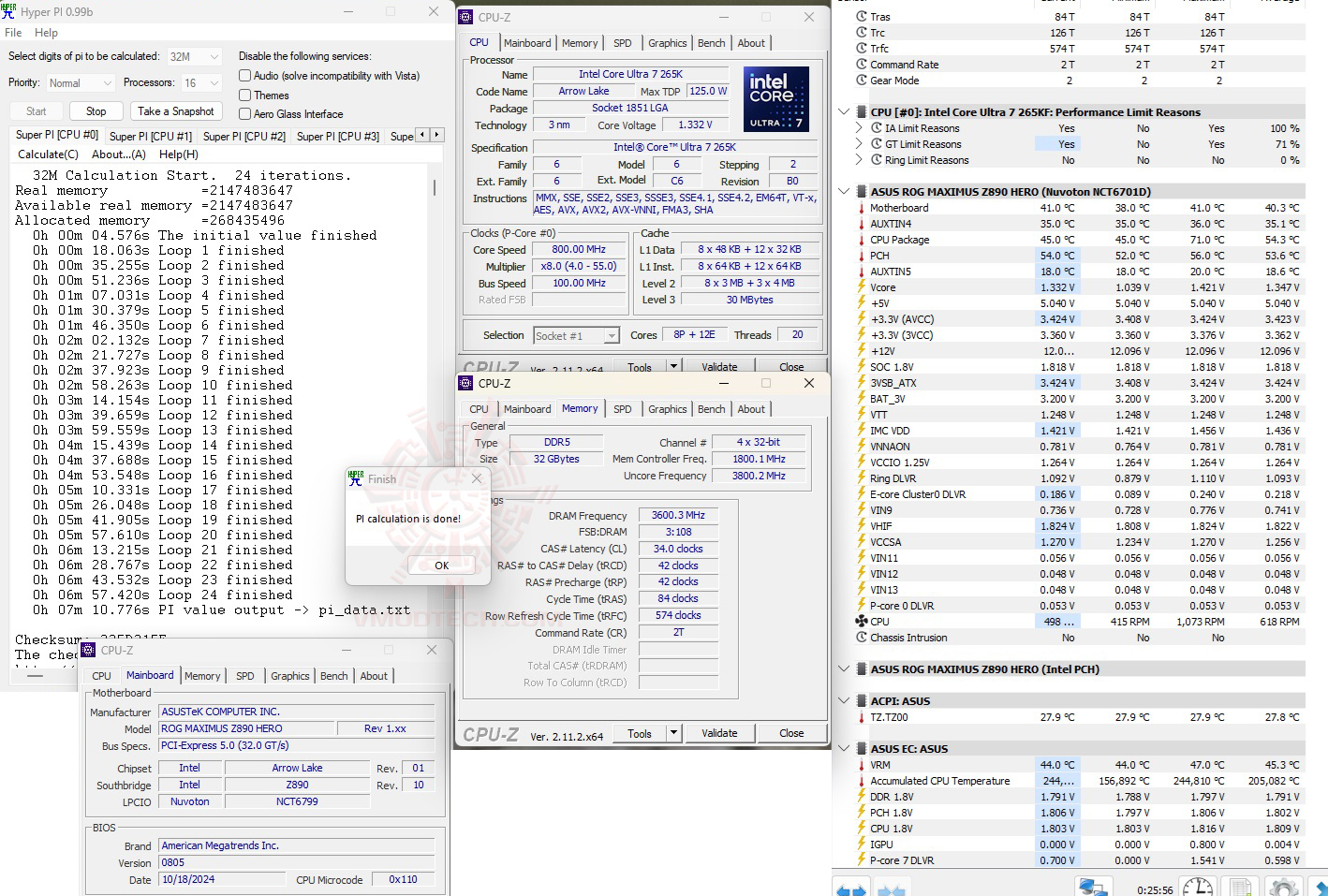The width and height of the screenshot is (1328, 896).
Task: Click the DRAM Frequency value field
Action: pos(678,516)
